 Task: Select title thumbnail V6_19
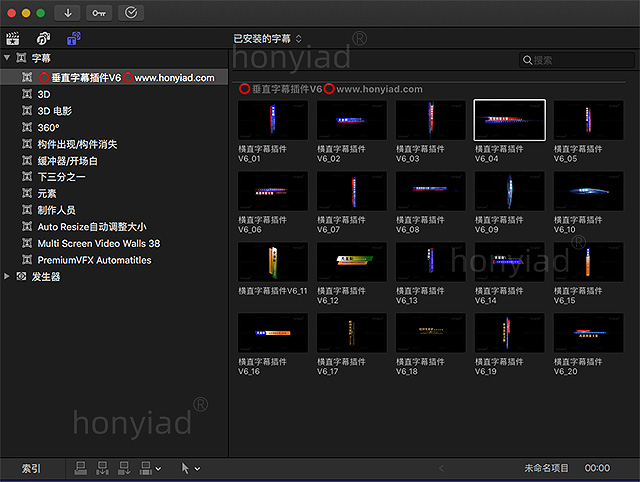coord(509,333)
